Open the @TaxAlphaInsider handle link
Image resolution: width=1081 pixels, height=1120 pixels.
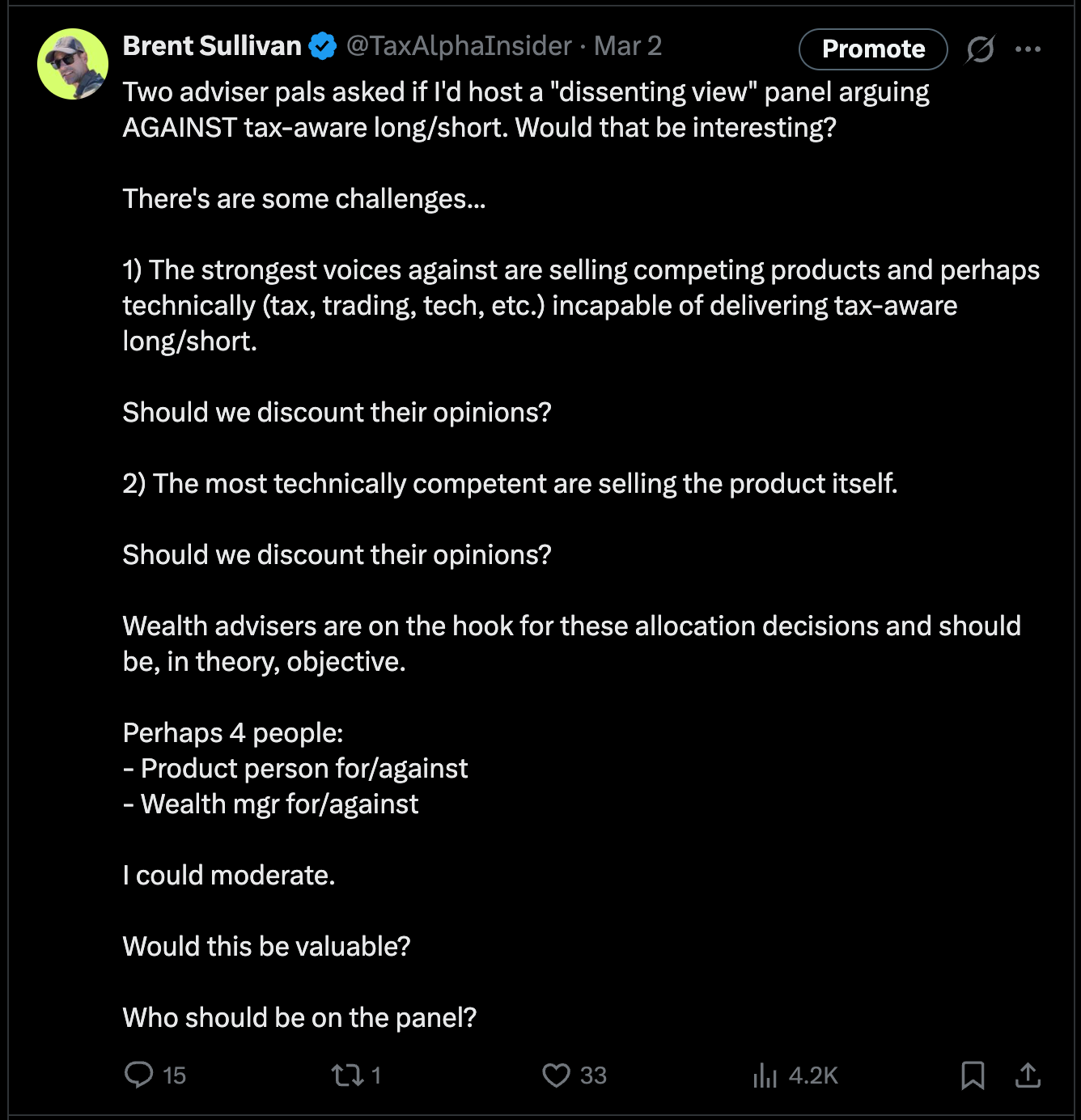459,46
